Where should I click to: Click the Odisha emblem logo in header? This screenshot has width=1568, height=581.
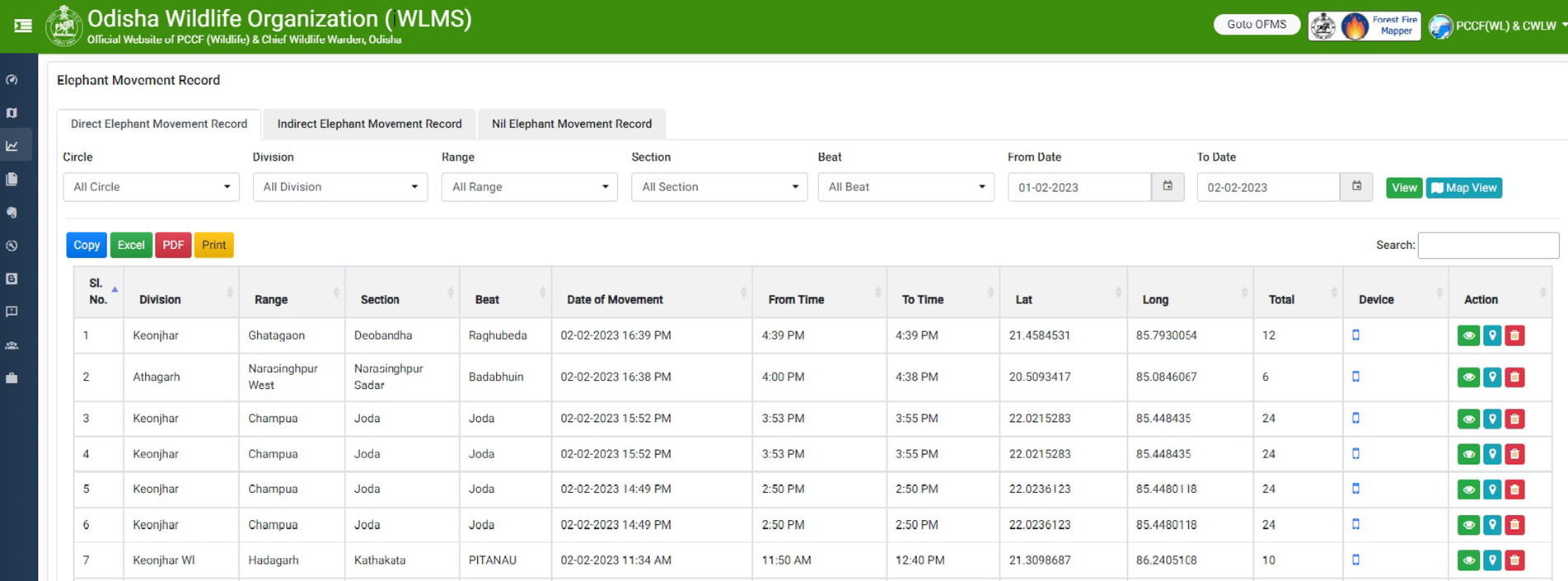coord(63,26)
